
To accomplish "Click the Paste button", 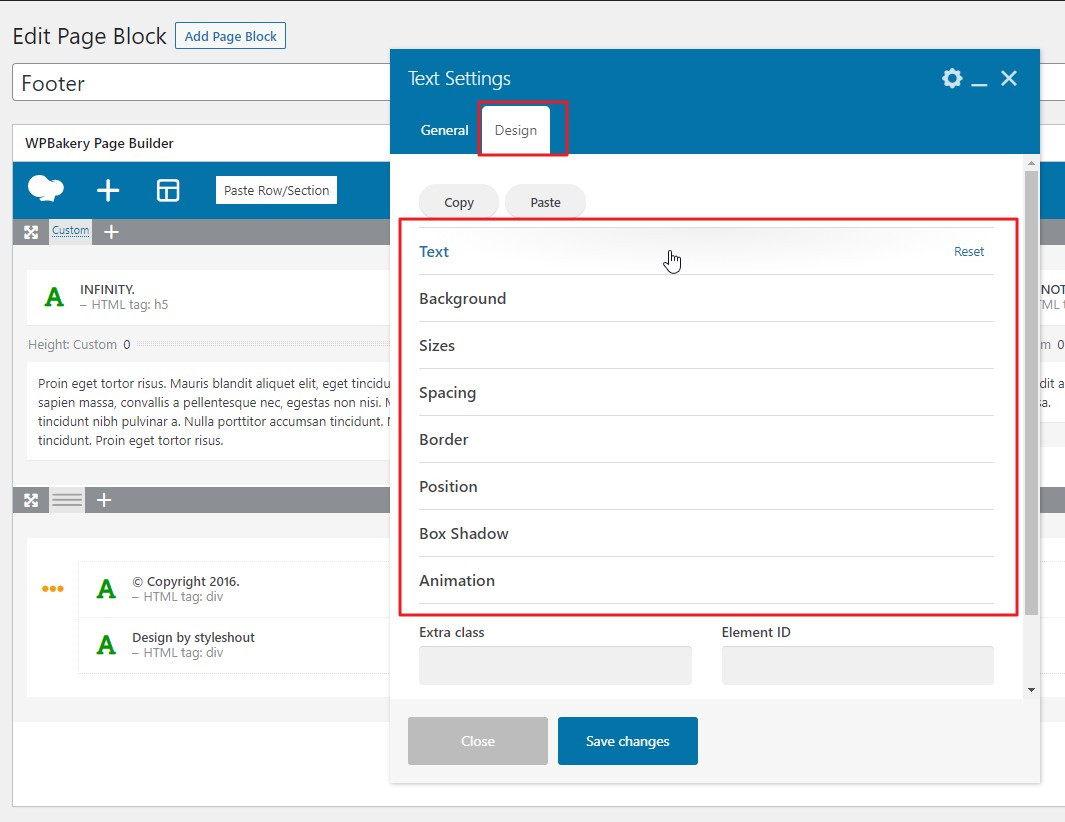I will click(545, 202).
